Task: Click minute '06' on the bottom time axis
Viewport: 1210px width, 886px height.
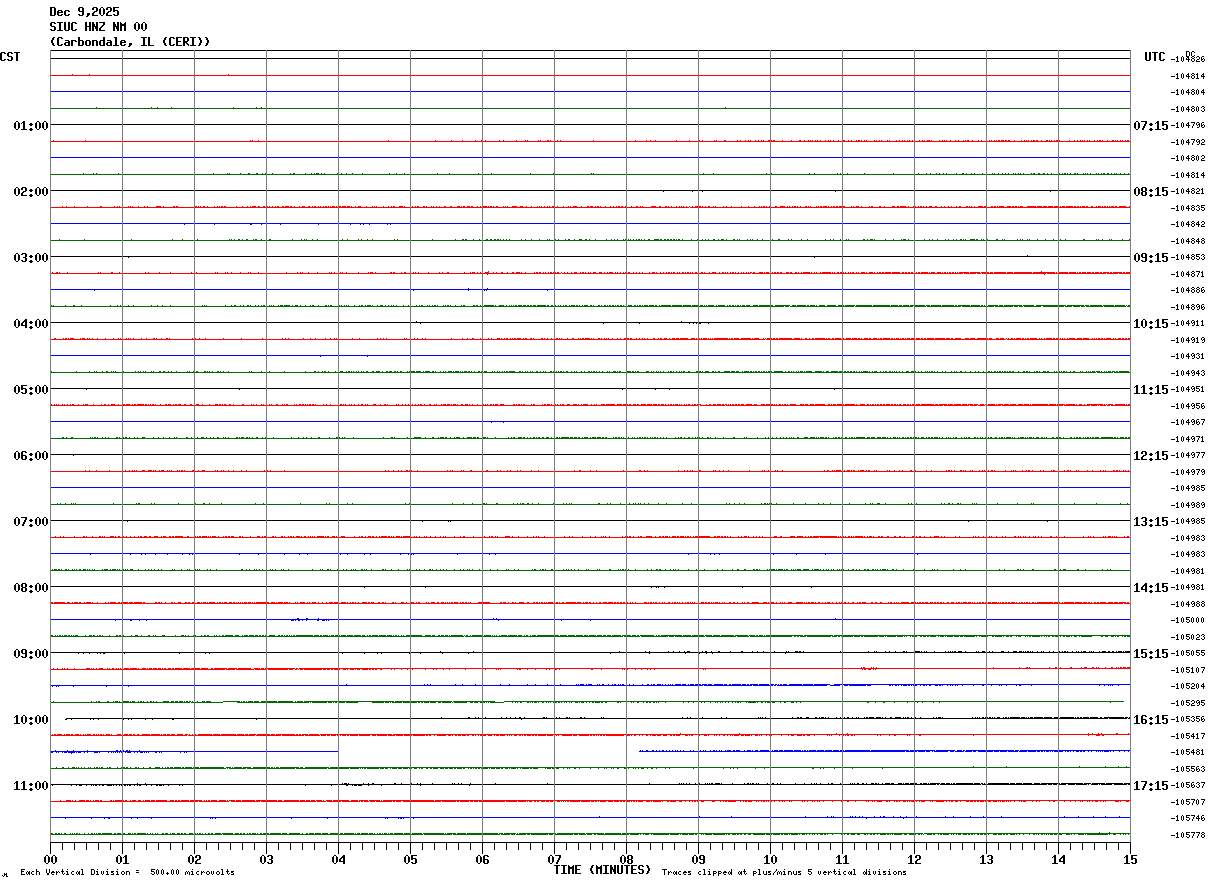Action: click(482, 859)
